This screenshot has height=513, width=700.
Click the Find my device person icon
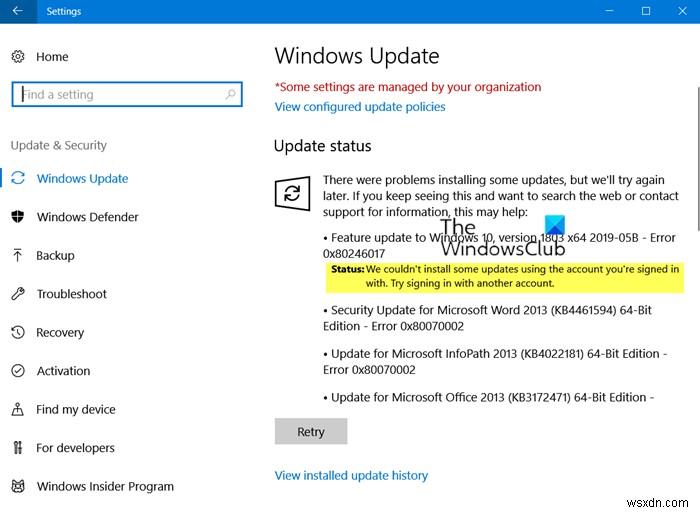tap(17, 409)
